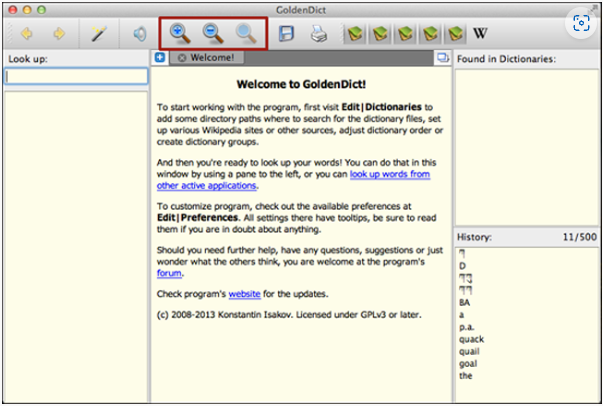This screenshot has height=406, width=603.
Task: Close the Welcome! tab
Action: tap(181, 58)
